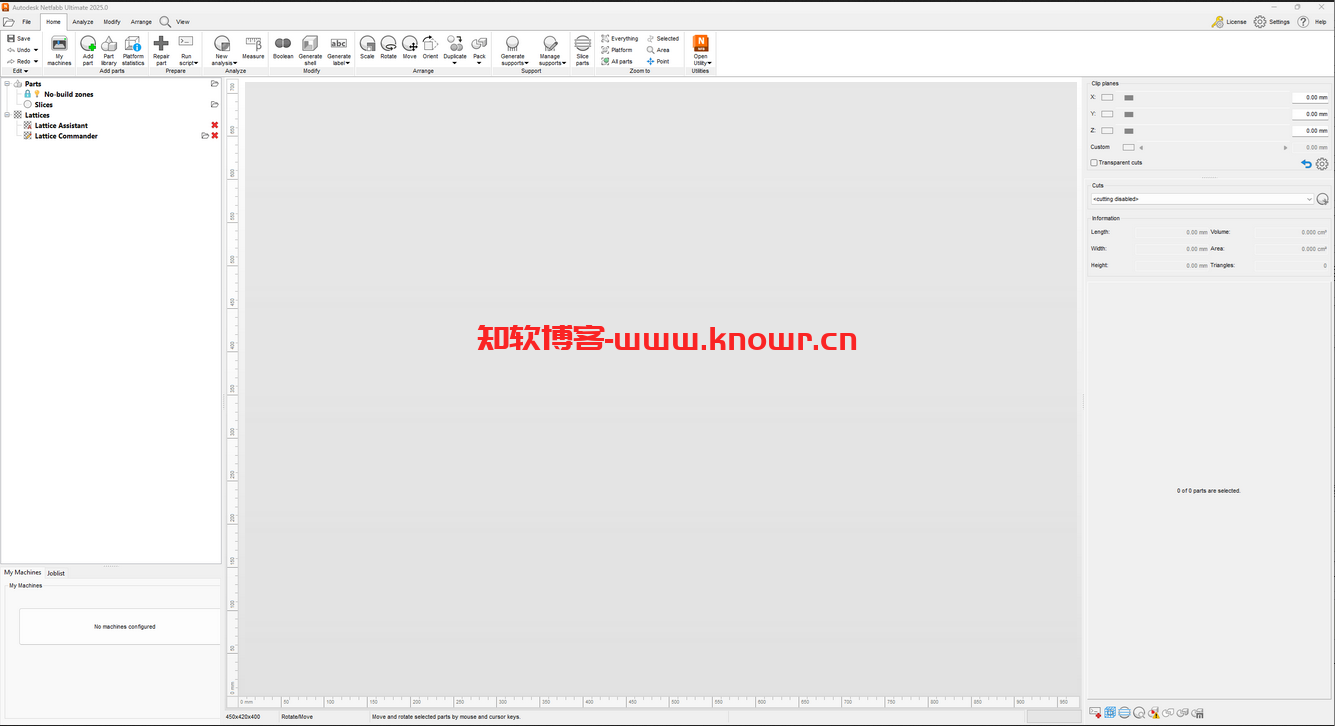Open the Part library
This screenshot has width=1335, height=726.
pyautogui.click(x=109, y=50)
